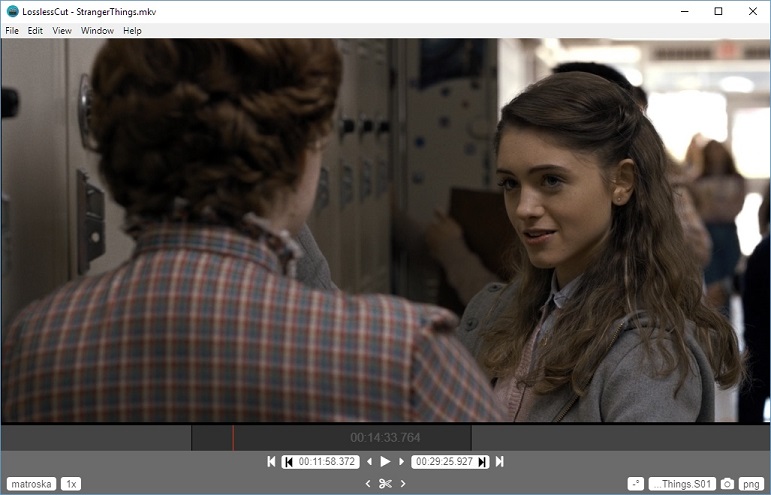Open the View menu
The width and height of the screenshot is (771, 495).
coord(62,30)
